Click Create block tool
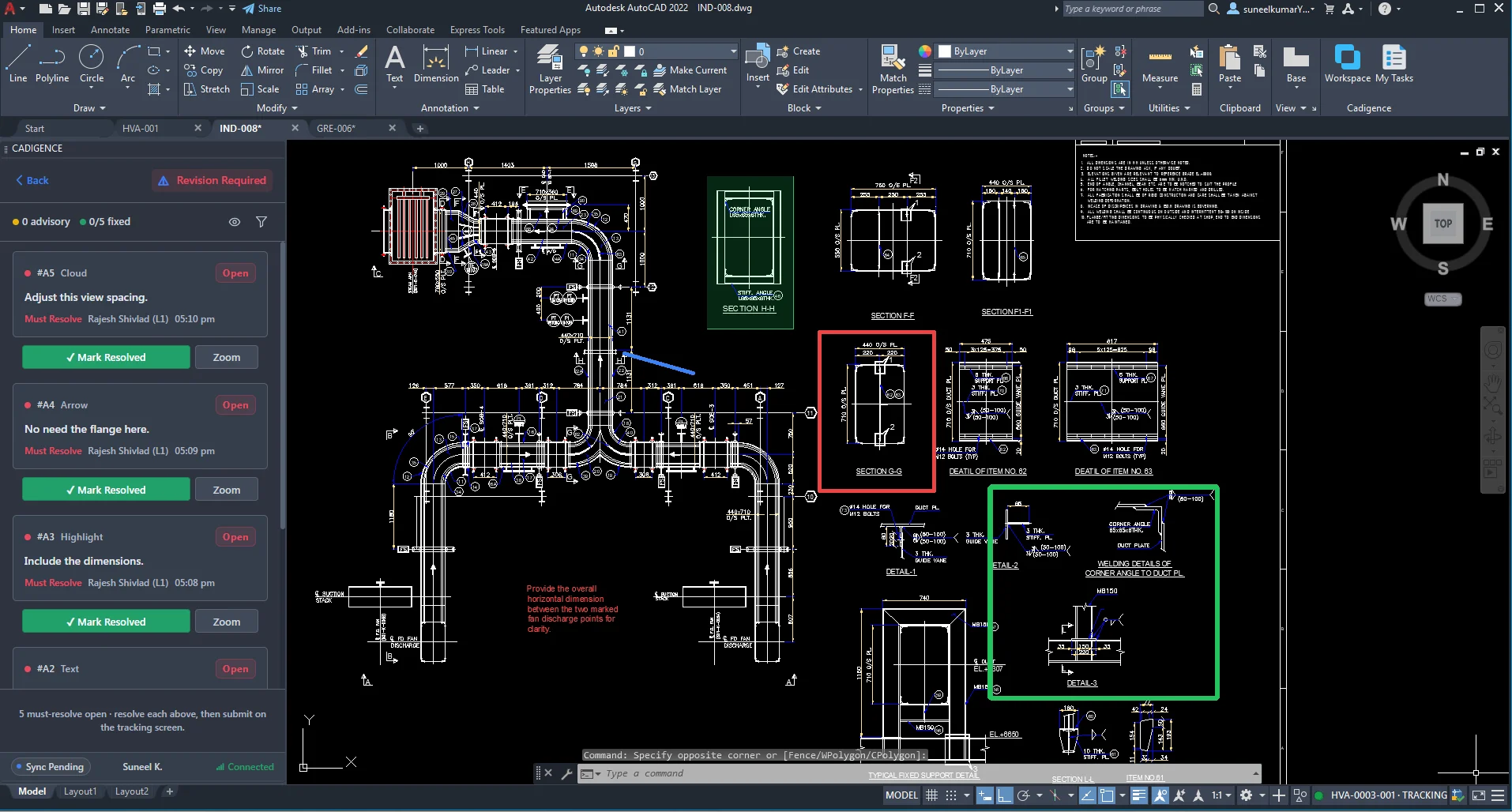This screenshot has height=812, width=1512. coord(799,51)
